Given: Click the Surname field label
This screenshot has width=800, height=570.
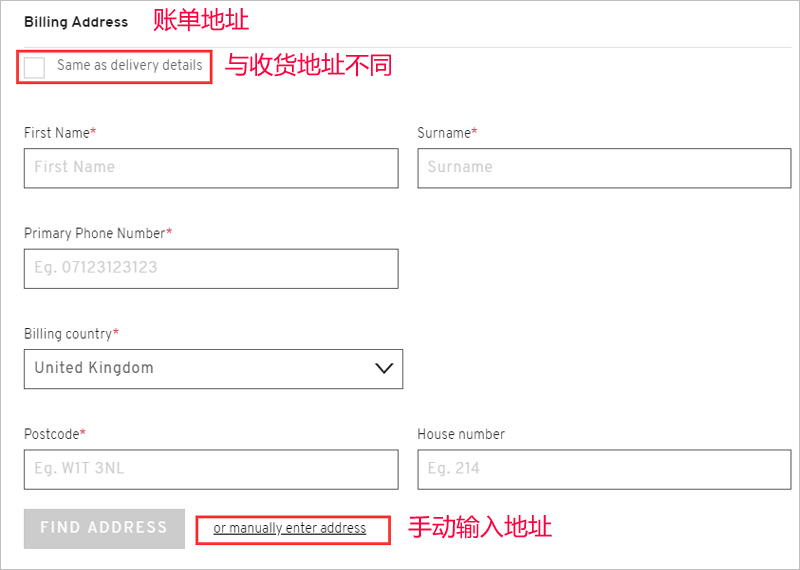Looking at the screenshot, I should (x=447, y=133).
